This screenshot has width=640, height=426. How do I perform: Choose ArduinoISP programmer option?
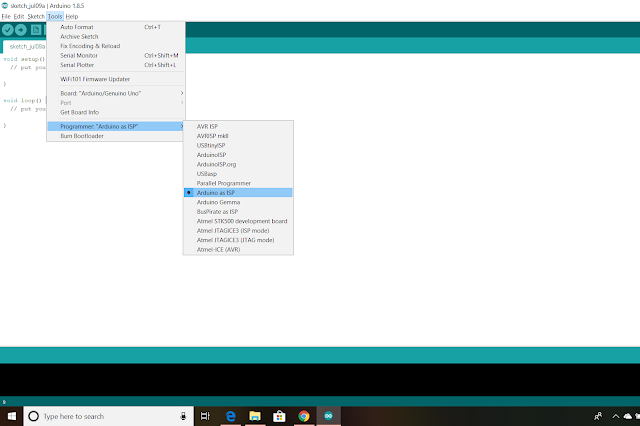[x=238, y=155]
